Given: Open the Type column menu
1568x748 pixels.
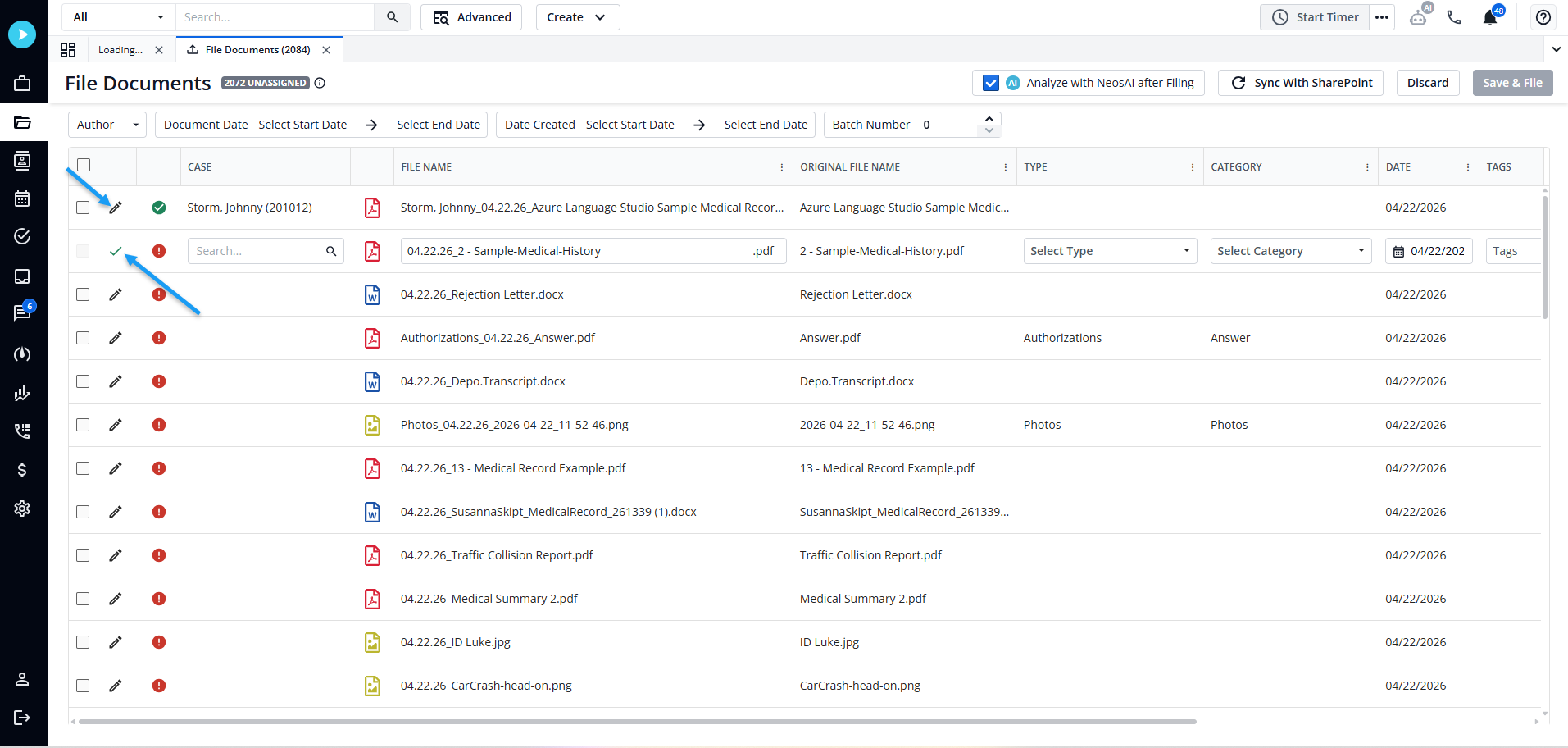Looking at the screenshot, I should coord(1193,167).
